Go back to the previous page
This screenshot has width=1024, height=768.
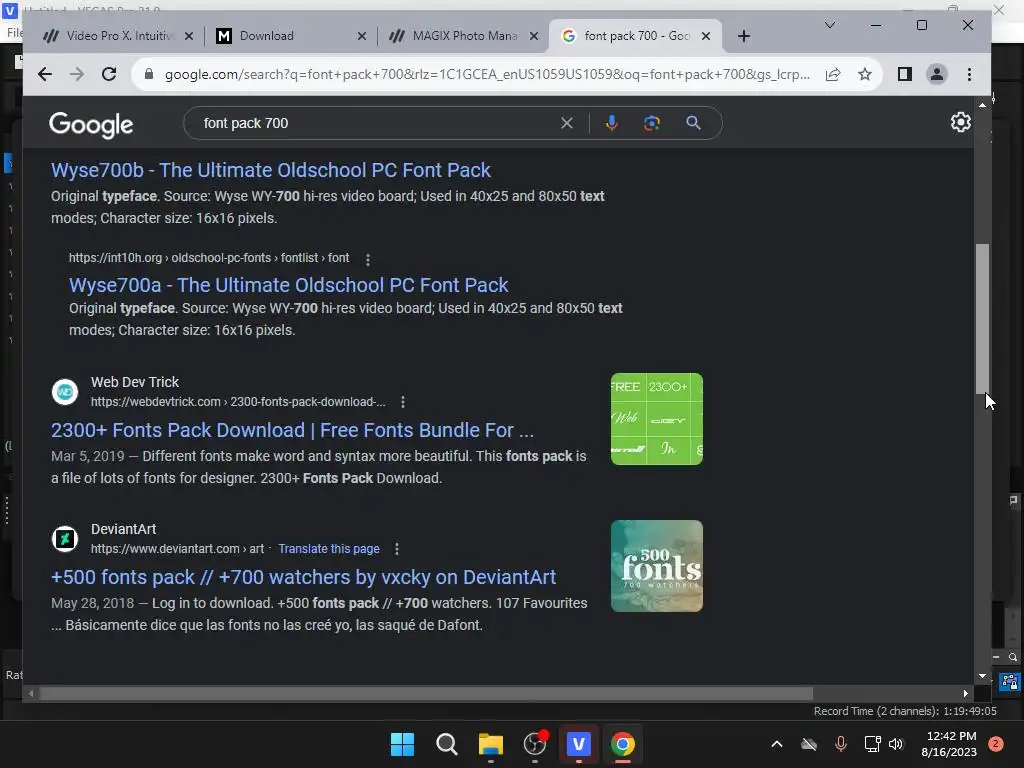coord(44,74)
